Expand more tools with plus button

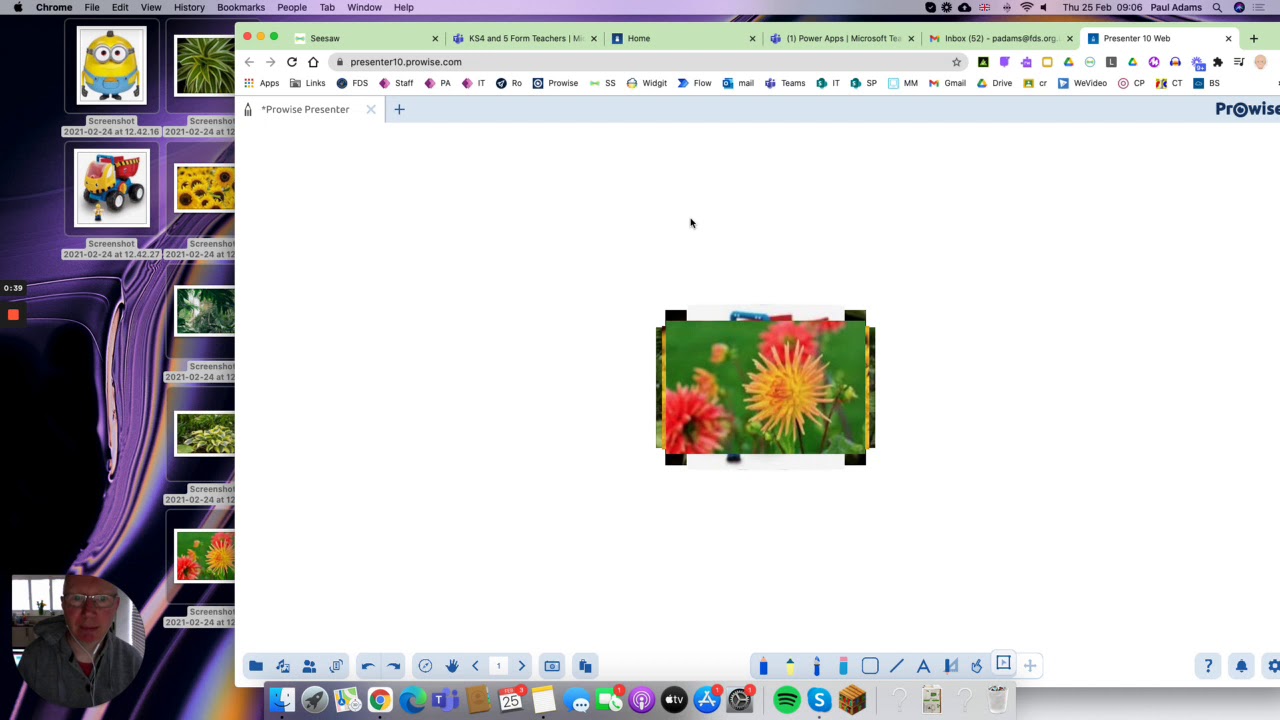[1029, 666]
